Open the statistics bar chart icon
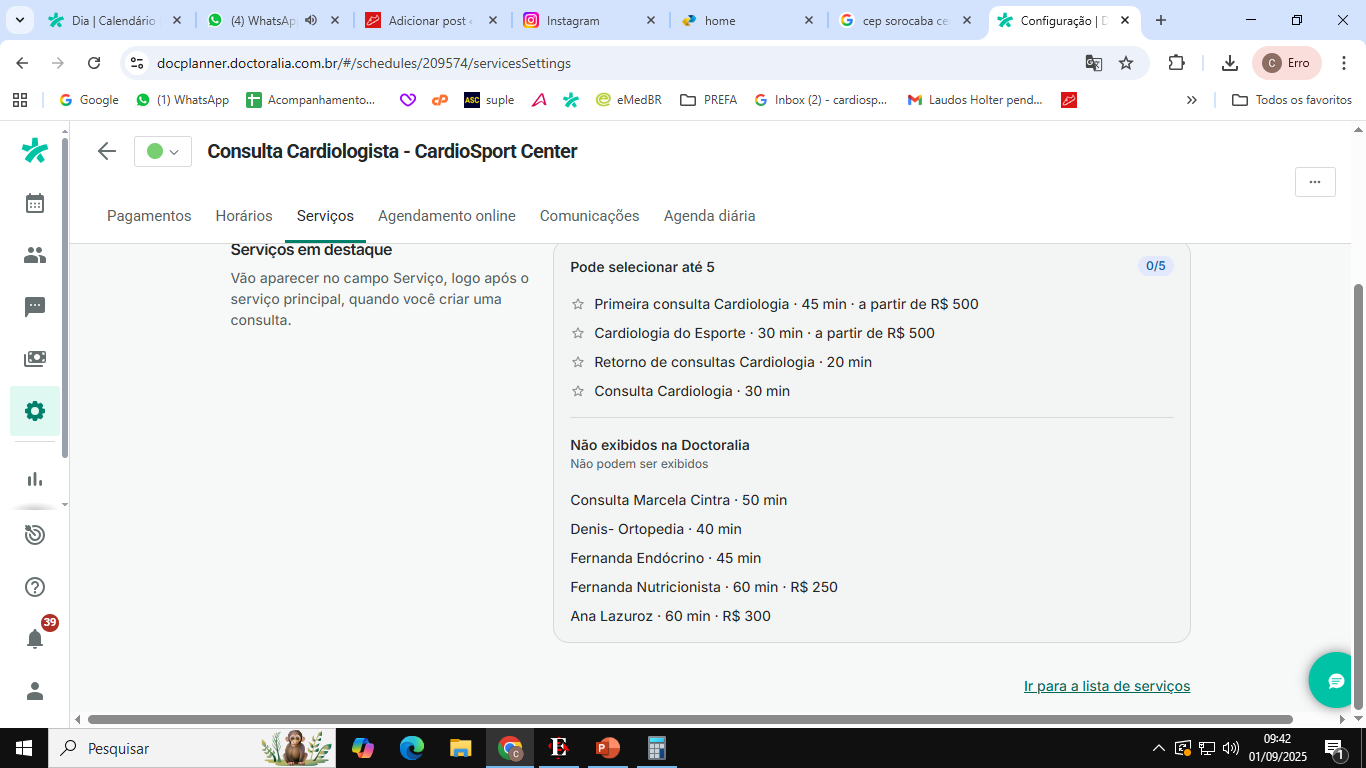Viewport: 1366px width, 768px height. [35, 479]
